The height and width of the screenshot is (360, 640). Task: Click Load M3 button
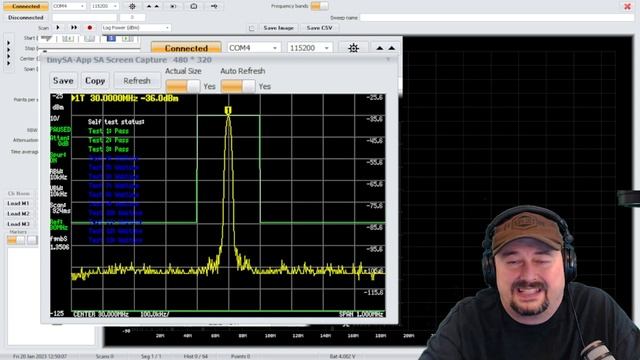tap(18, 224)
